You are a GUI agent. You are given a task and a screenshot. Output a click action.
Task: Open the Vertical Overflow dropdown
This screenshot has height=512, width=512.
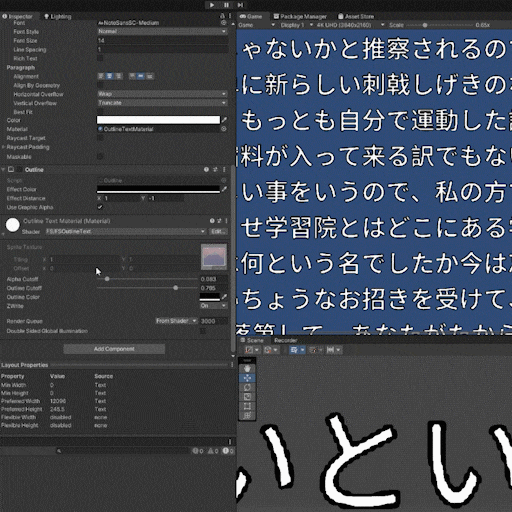(x=162, y=103)
